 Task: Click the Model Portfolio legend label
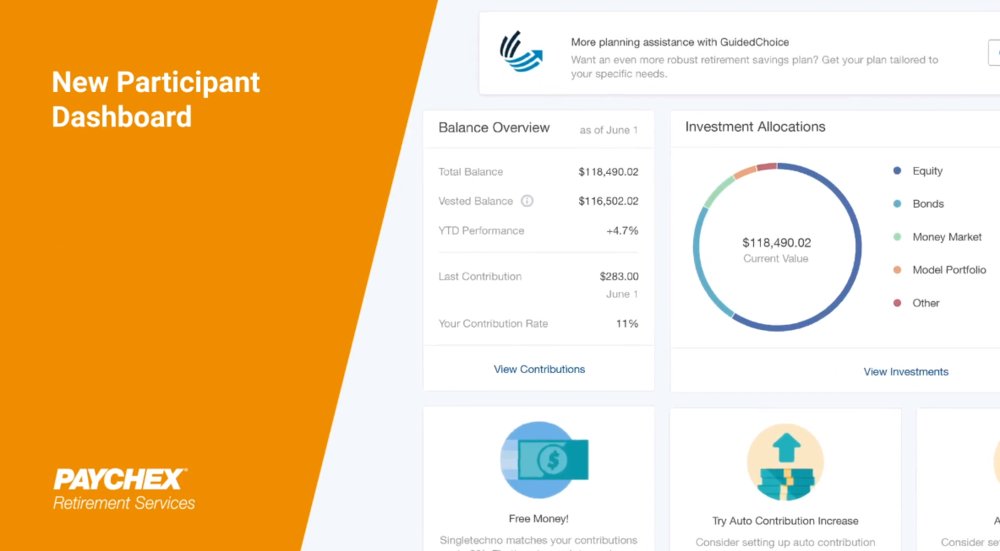click(949, 270)
